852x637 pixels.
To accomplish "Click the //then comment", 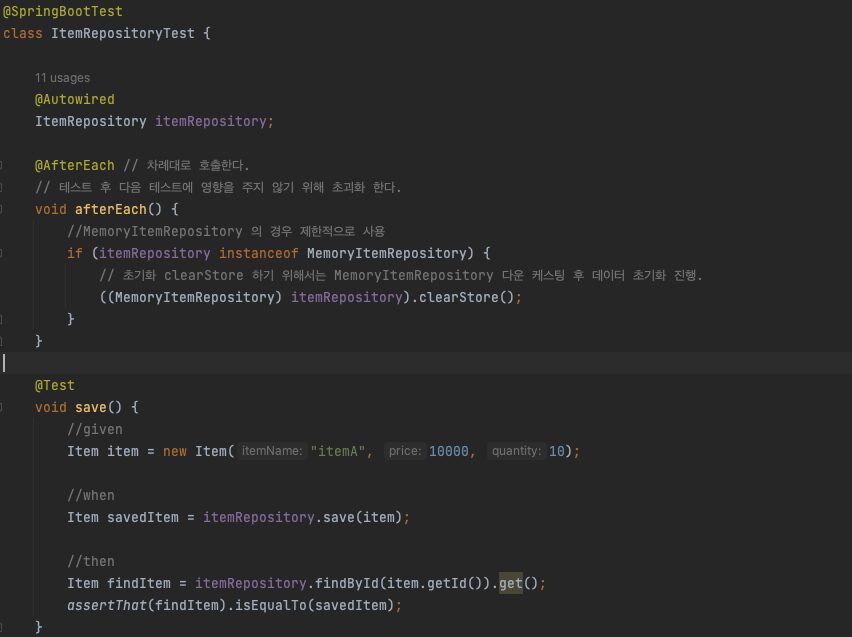I will (x=91, y=561).
